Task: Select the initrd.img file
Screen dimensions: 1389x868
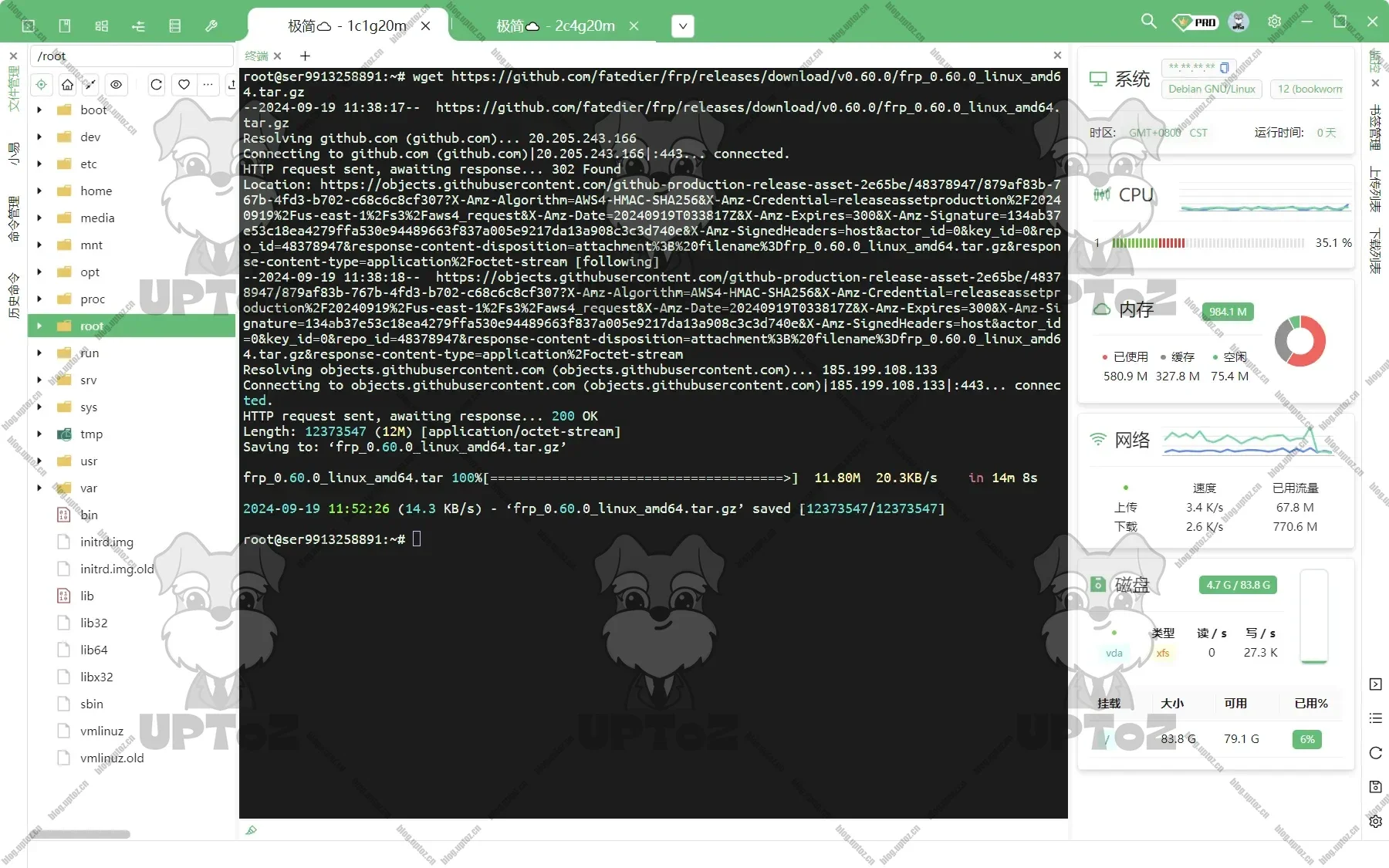Action: tap(131, 542)
